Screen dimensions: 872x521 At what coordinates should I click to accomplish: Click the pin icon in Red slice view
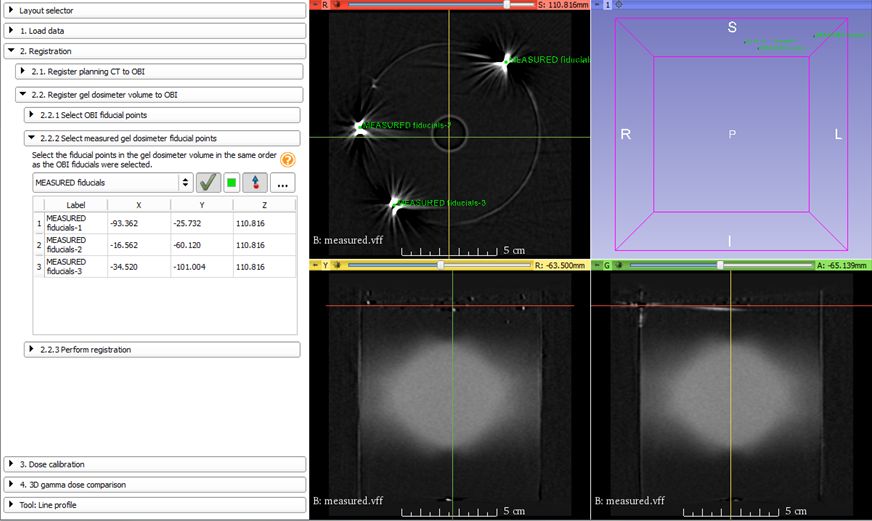click(315, 5)
